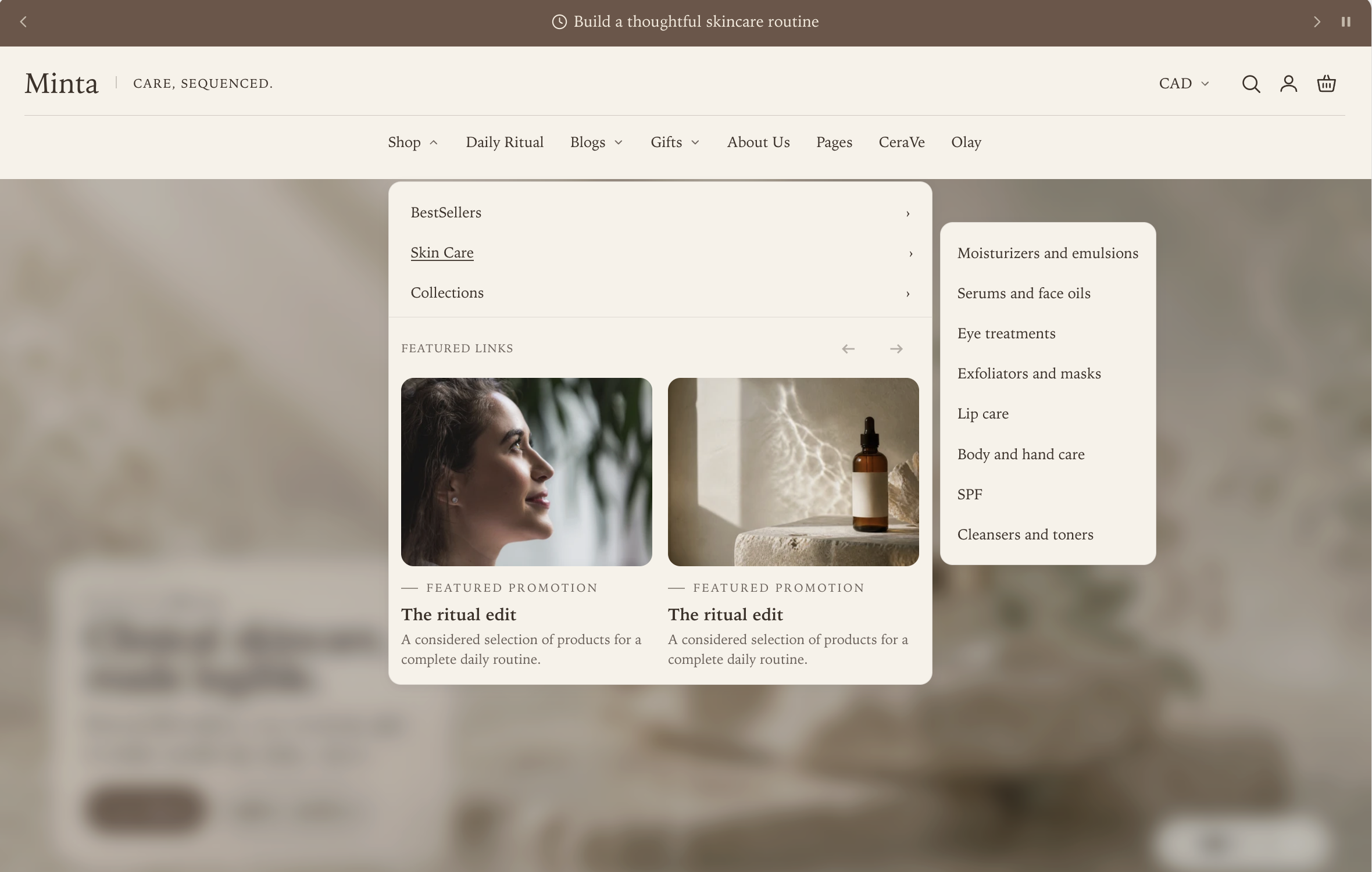Collapse the Shop menu
The image size is (1372, 872).
413,142
